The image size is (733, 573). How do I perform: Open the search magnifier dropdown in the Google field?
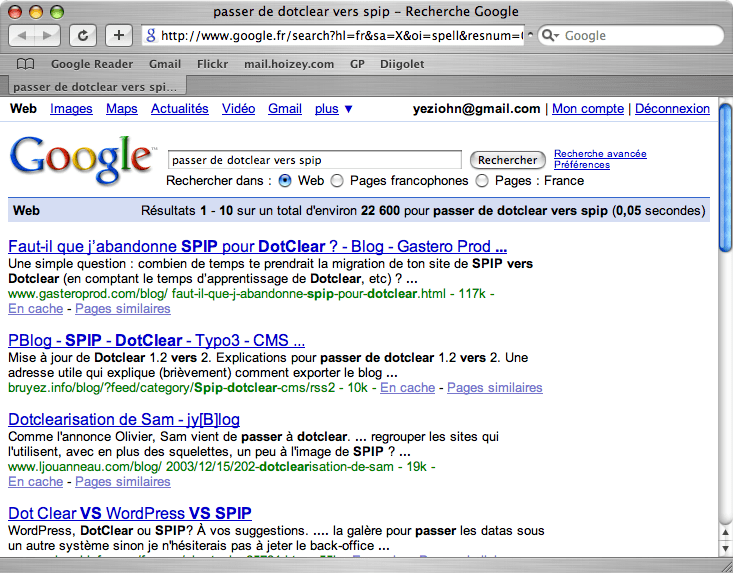[x=550, y=36]
